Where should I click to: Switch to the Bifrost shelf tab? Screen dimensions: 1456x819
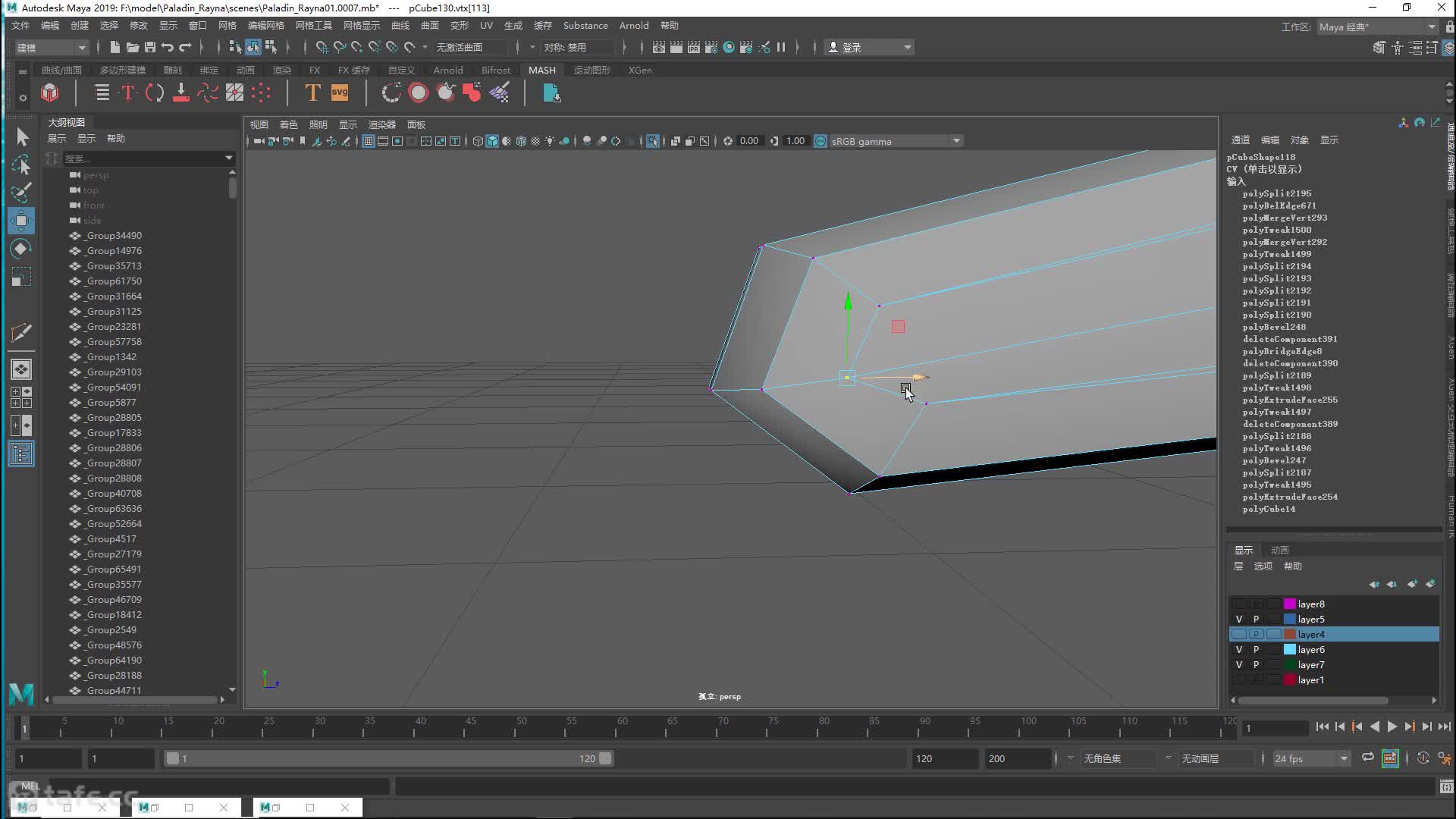(x=496, y=70)
